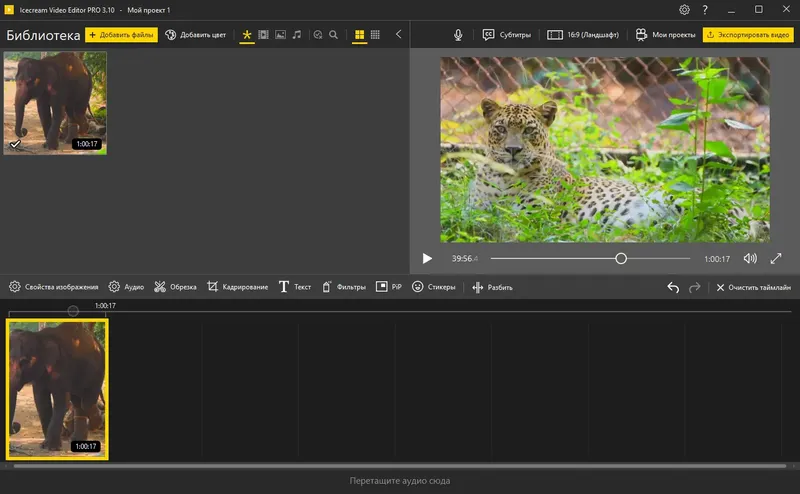The width and height of the screenshot is (800, 494).
Task: Click the preview playback seek slider handle
Action: (x=621, y=258)
